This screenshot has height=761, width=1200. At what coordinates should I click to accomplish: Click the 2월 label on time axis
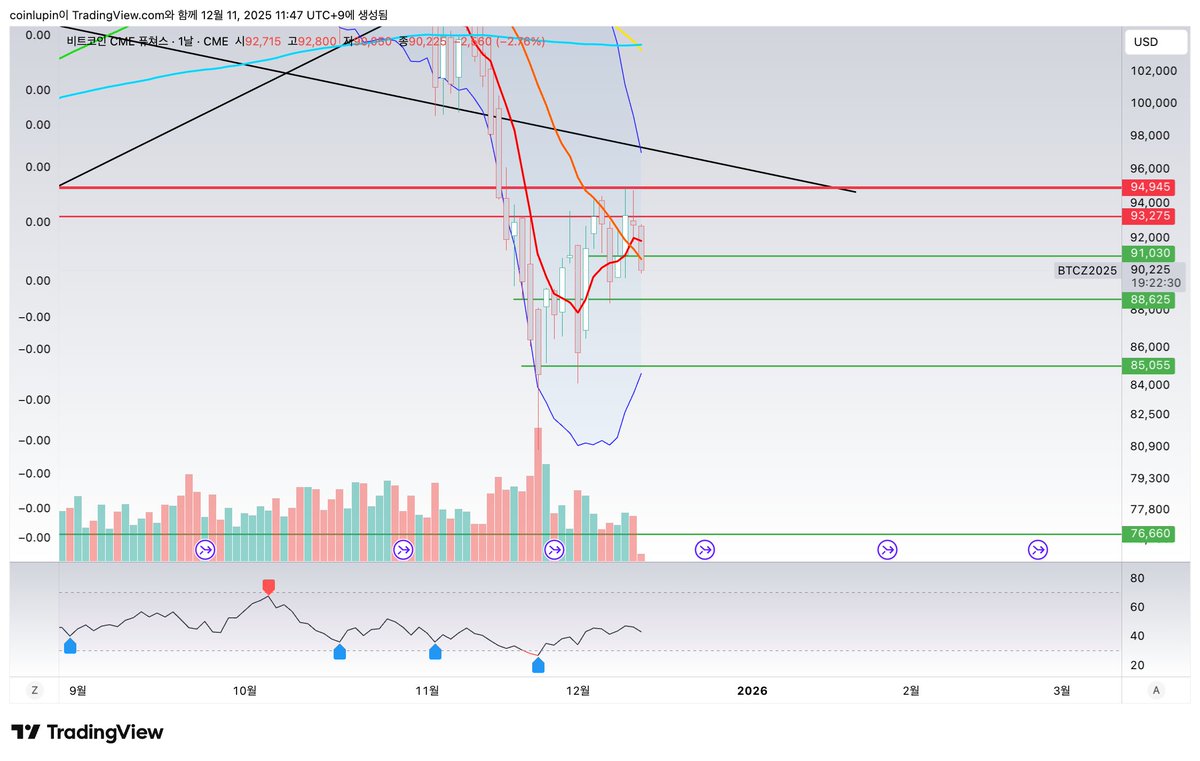tap(911, 690)
